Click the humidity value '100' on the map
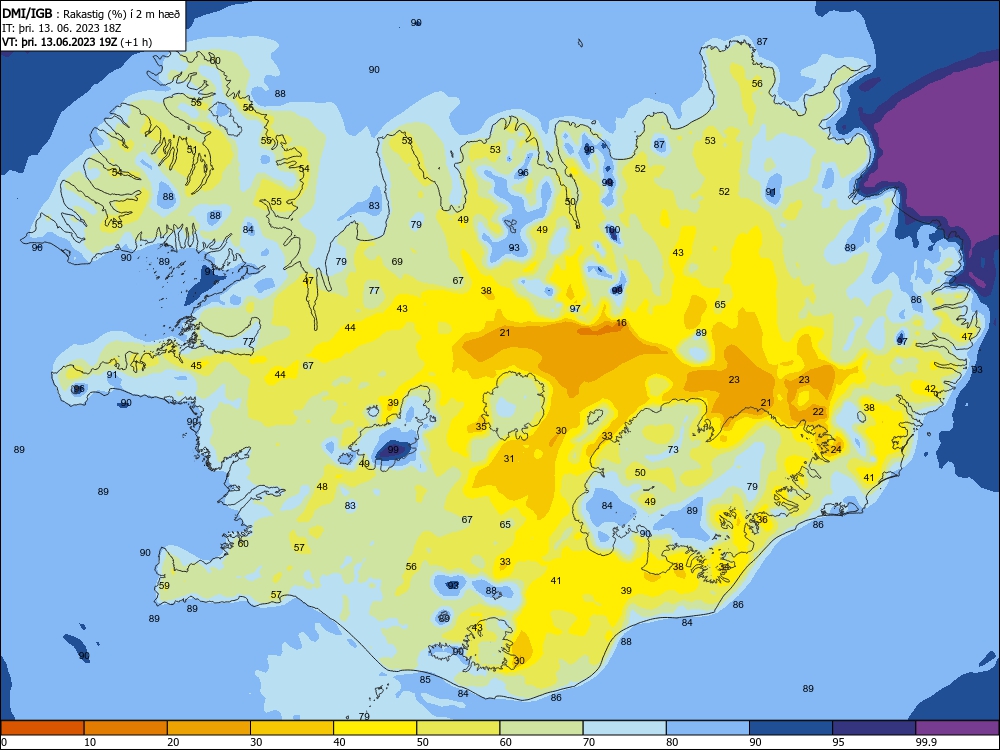Screen dimensions: 1000x750 (612, 230)
